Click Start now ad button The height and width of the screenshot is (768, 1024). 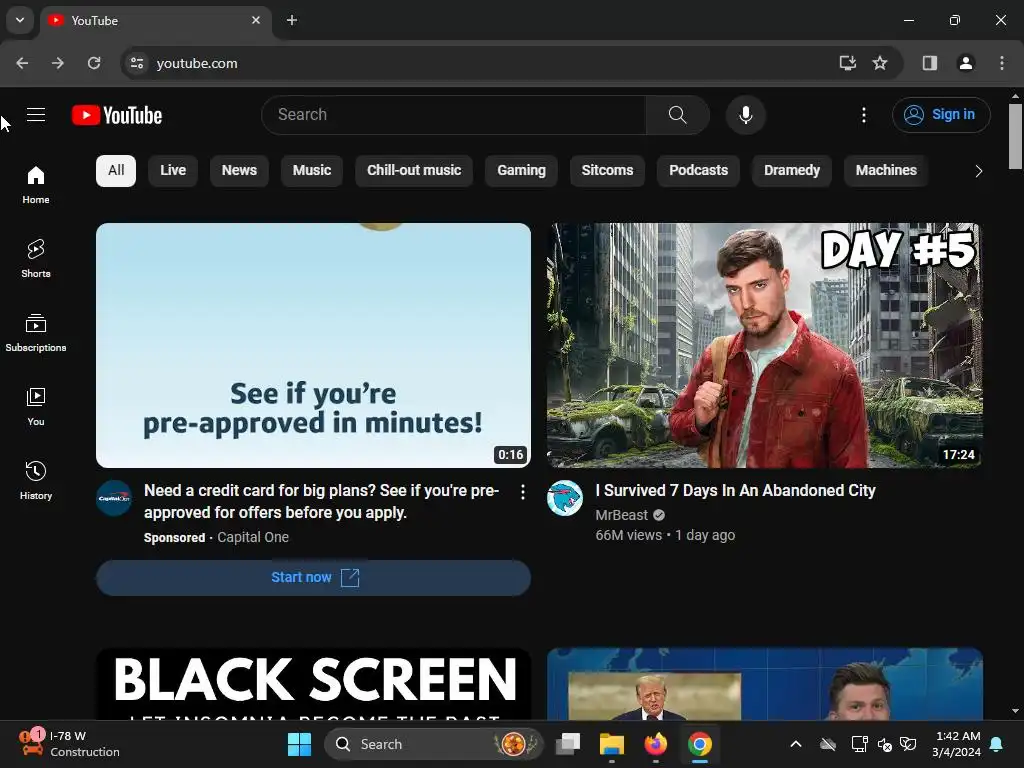(313, 577)
